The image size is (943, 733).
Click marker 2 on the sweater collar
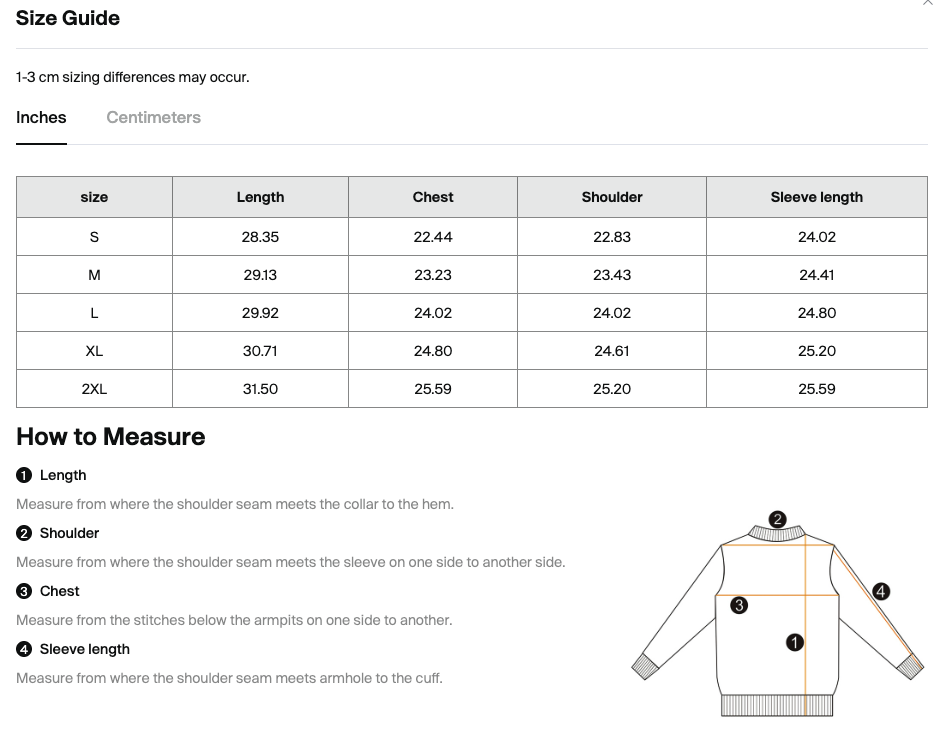[777, 519]
